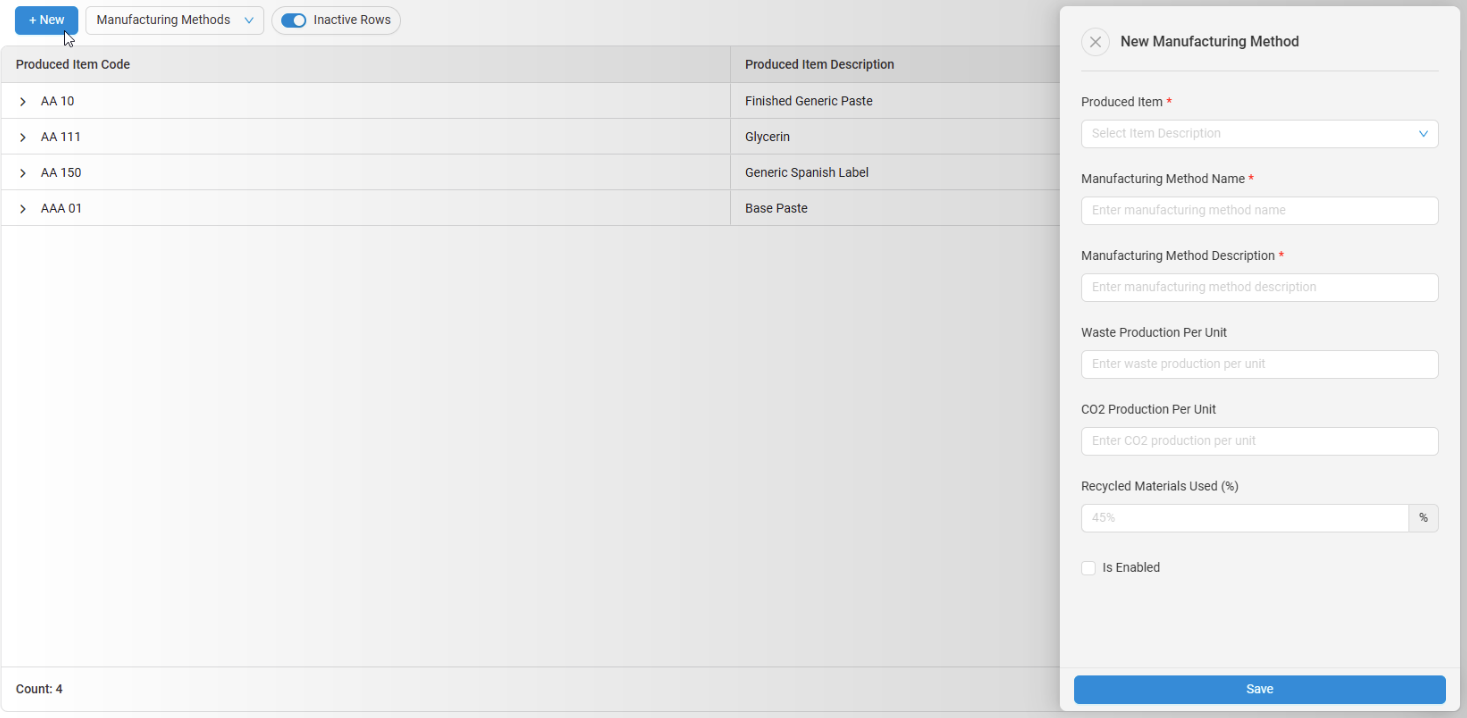Click the percent sign addon icon
Screen dimensions: 1467x718
pyautogui.click(x=1423, y=518)
